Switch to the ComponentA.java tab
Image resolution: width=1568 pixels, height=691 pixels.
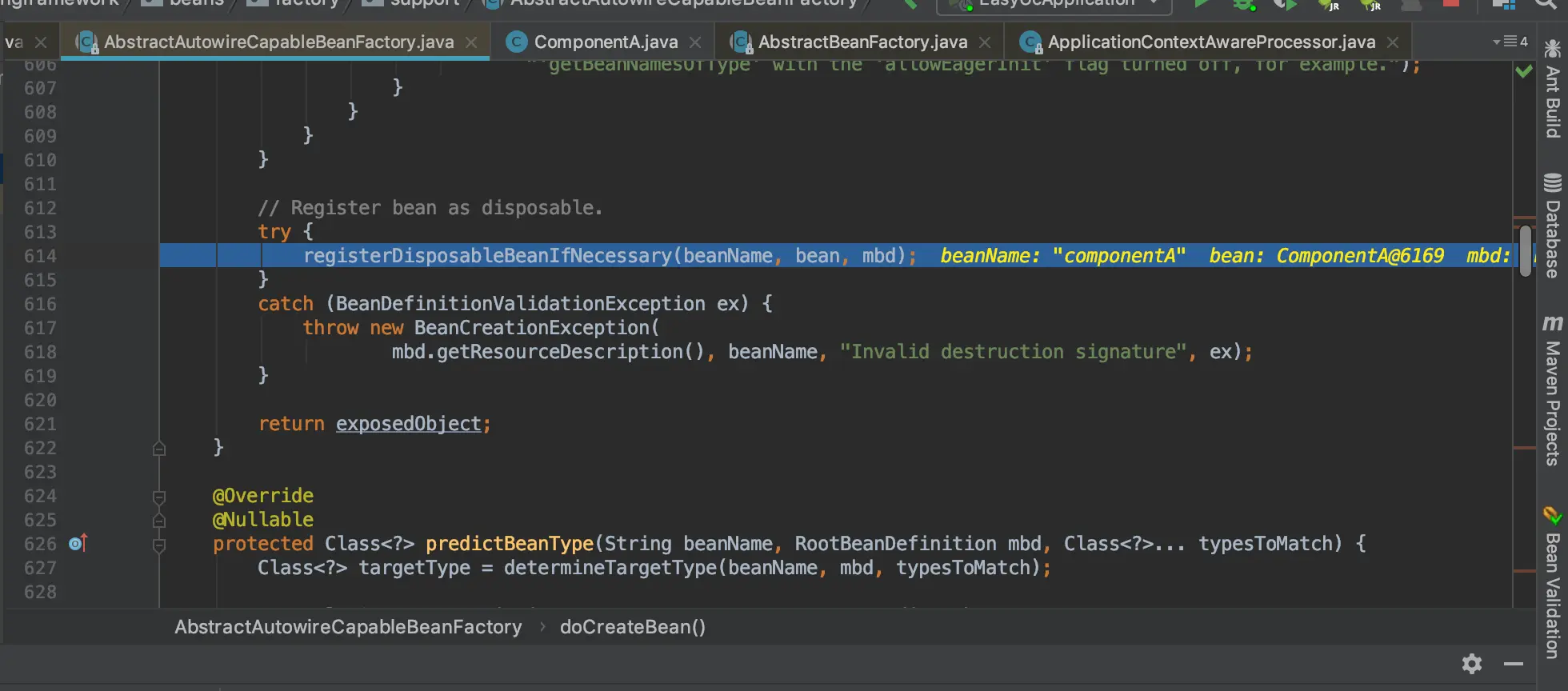point(606,42)
